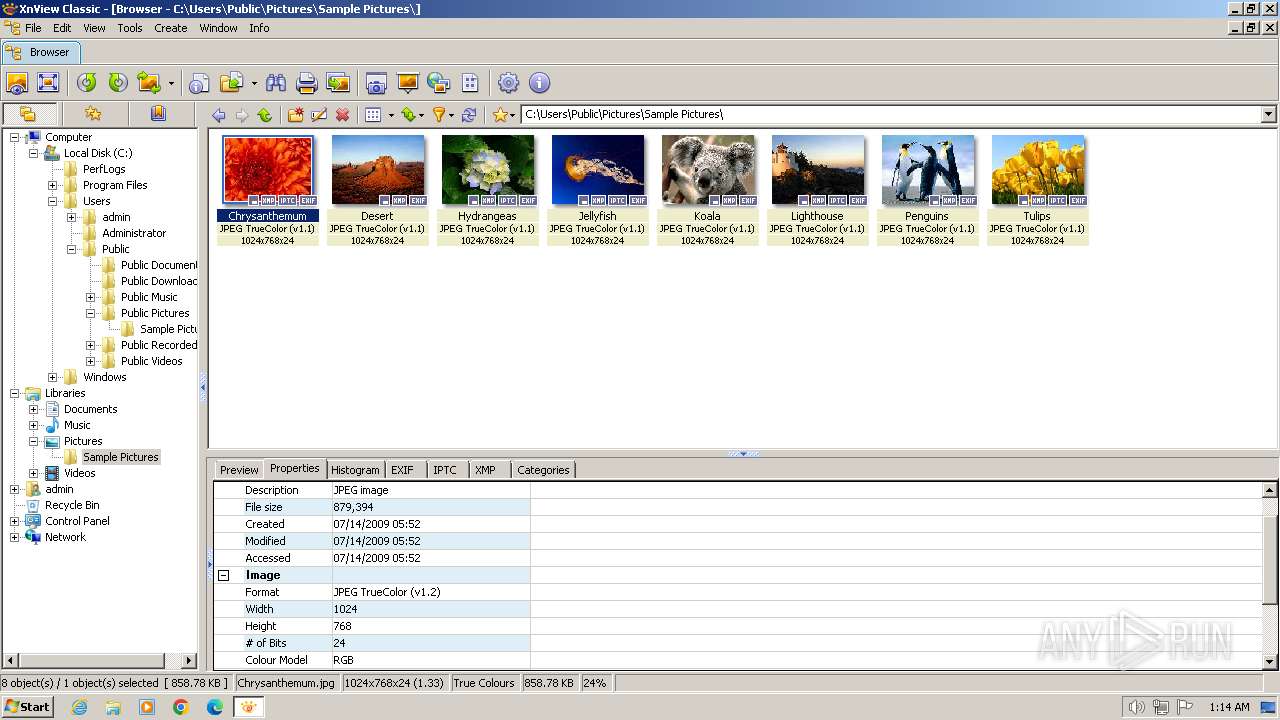Expand the Program Files folder

tap(53, 185)
